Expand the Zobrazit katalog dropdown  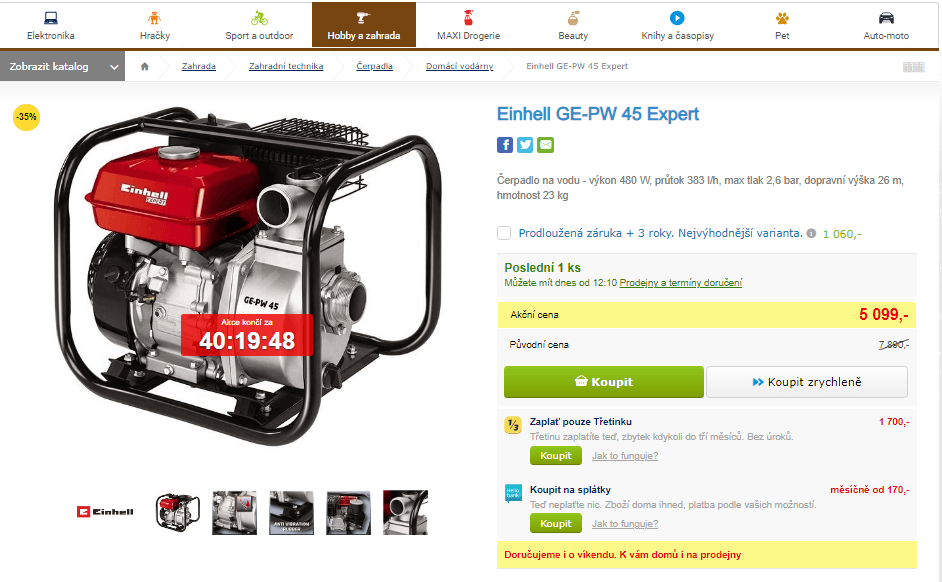pyautogui.click(x=62, y=66)
